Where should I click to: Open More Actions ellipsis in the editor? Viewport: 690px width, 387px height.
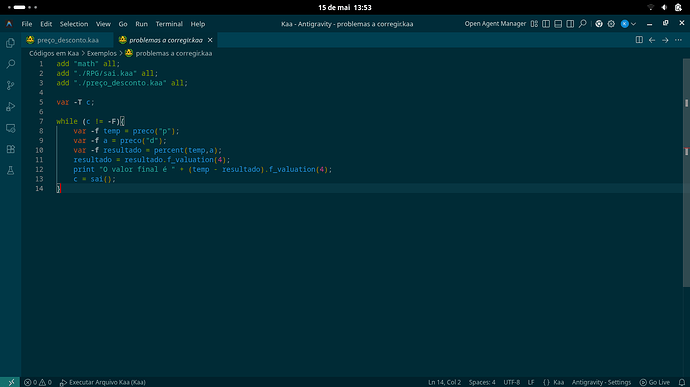pyautogui.click(x=678, y=40)
